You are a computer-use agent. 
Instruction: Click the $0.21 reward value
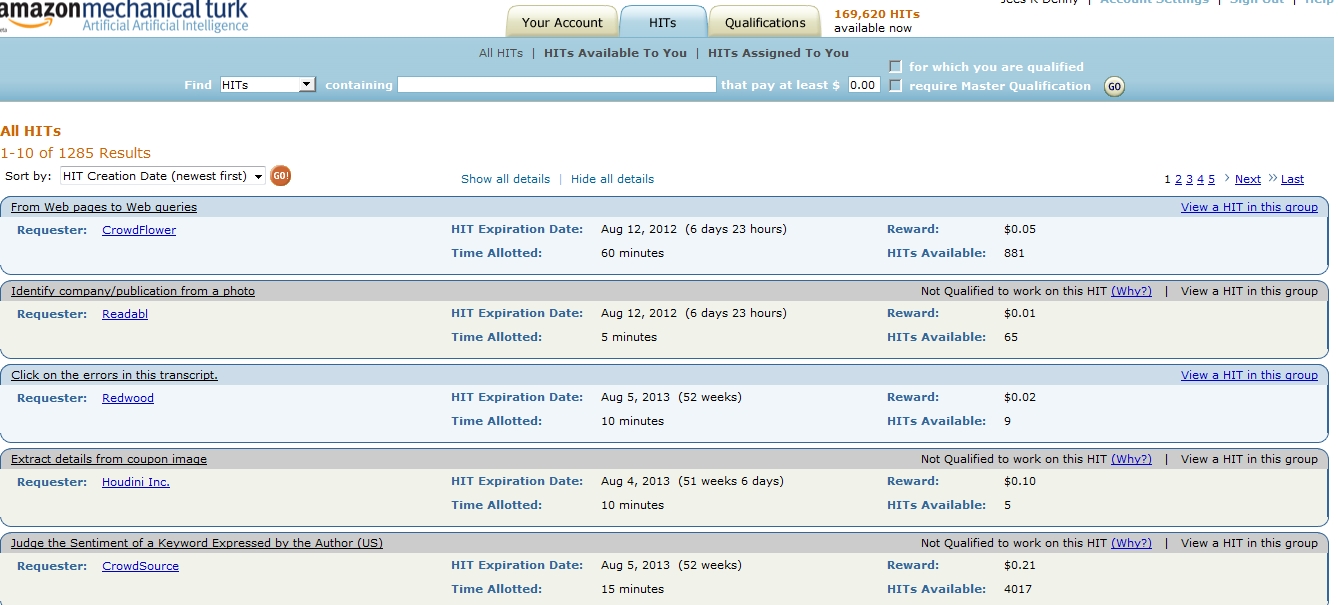1020,565
